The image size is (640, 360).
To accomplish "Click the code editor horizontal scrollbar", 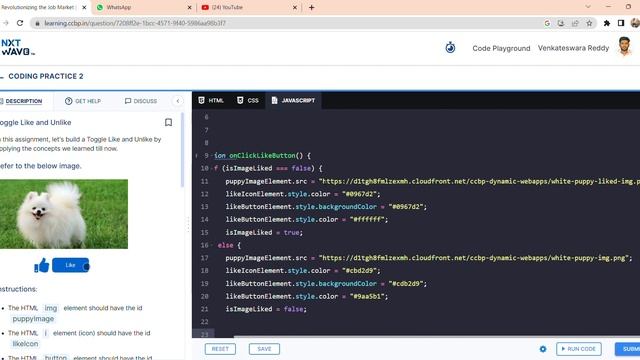I will (437, 337).
